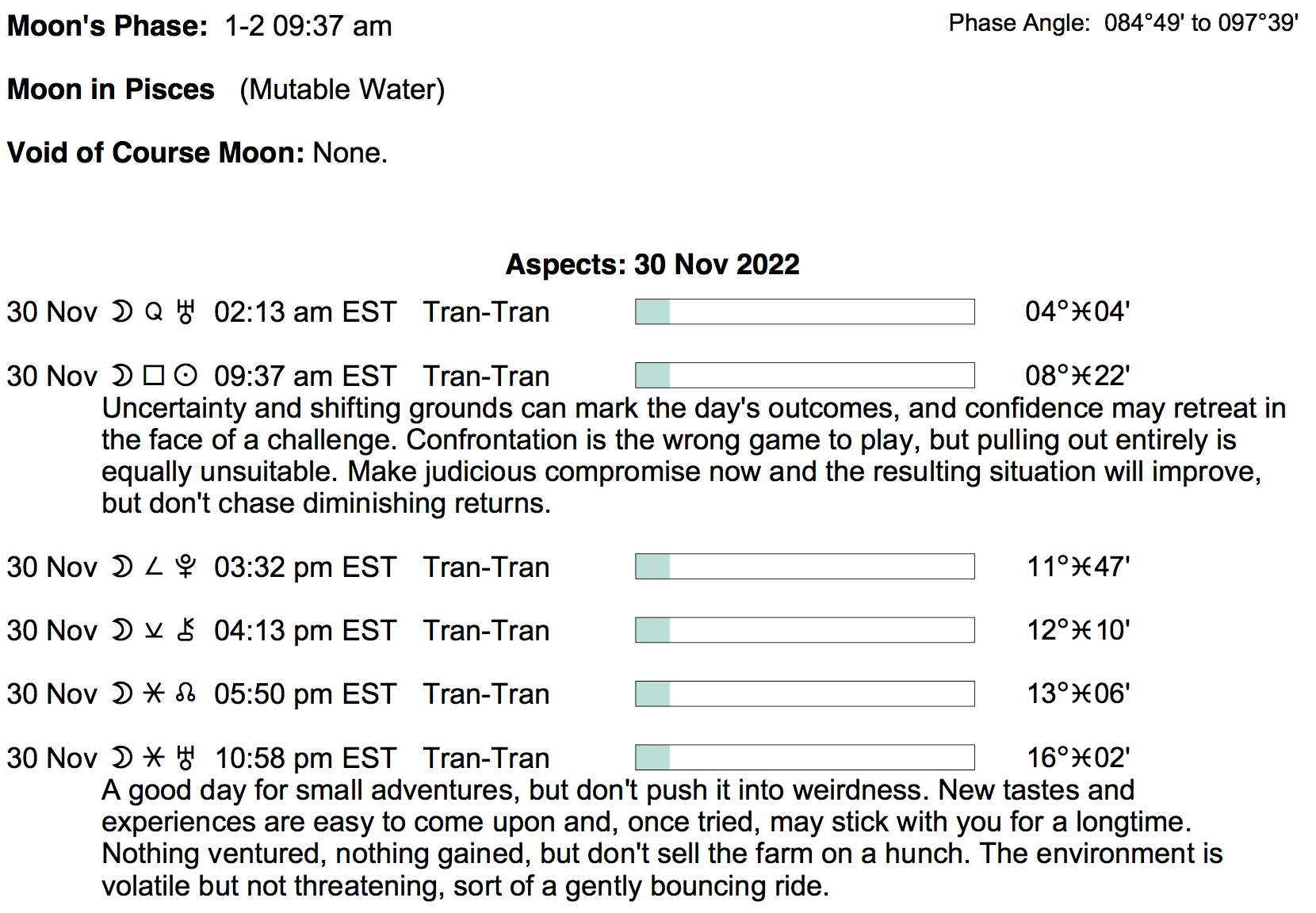The height and width of the screenshot is (913, 1316).
Task: Click the semi-square symbol in the 03:32 pm row
Action: (155, 567)
